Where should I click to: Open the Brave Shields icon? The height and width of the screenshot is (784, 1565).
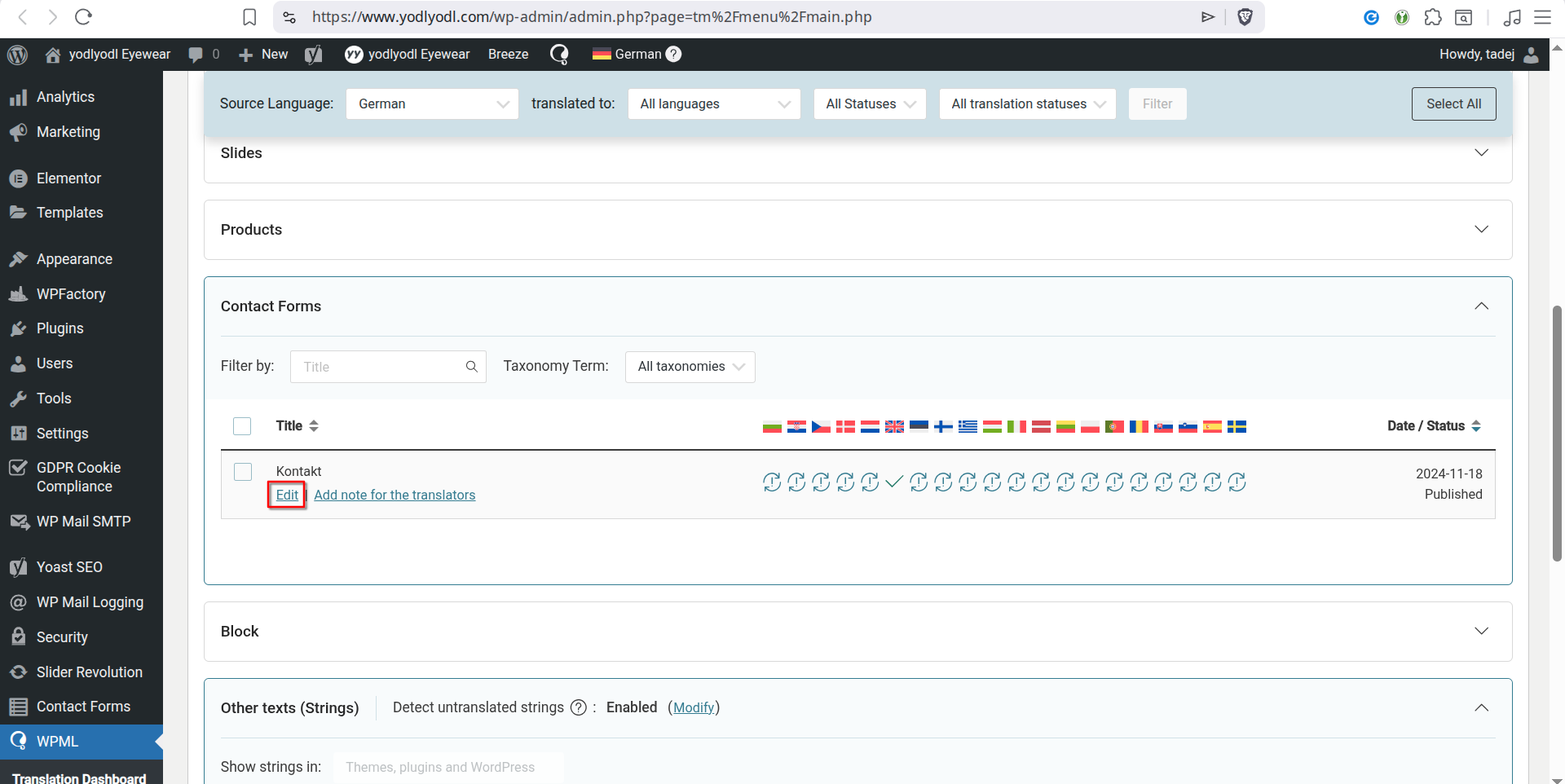click(1245, 17)
